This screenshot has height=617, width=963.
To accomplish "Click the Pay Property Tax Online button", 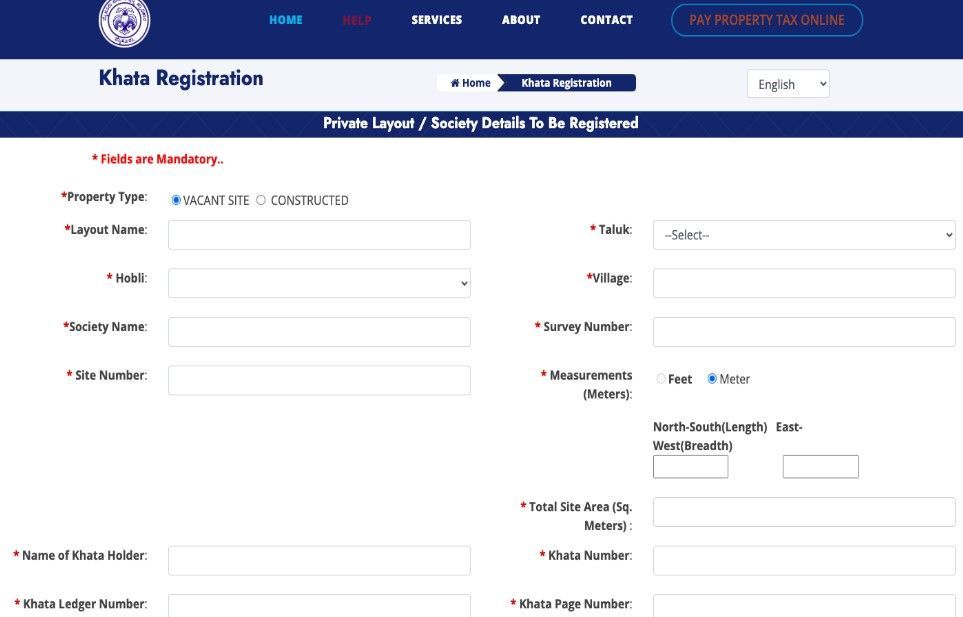I will pyautogui.click(x=766, y=20).
